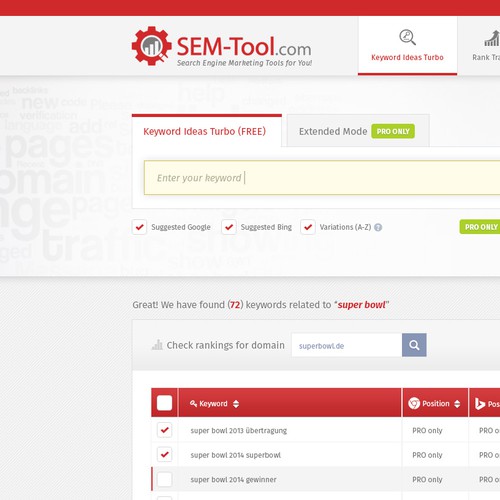
Task: Tick the select-all checkbox in table header
Action: [x=164, y=403]
